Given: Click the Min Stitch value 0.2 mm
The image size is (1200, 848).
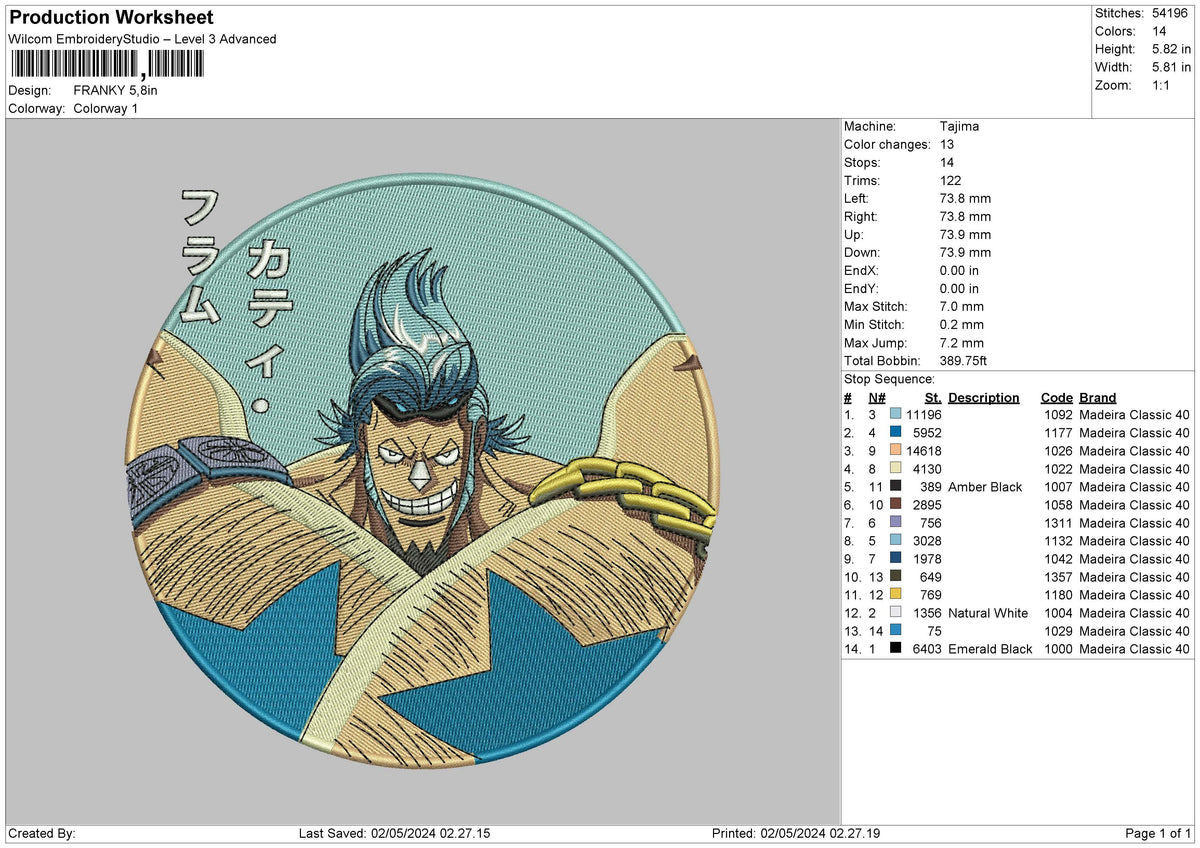Looking at the screenshot, I should pyautogui.click(x=961, y=325).
